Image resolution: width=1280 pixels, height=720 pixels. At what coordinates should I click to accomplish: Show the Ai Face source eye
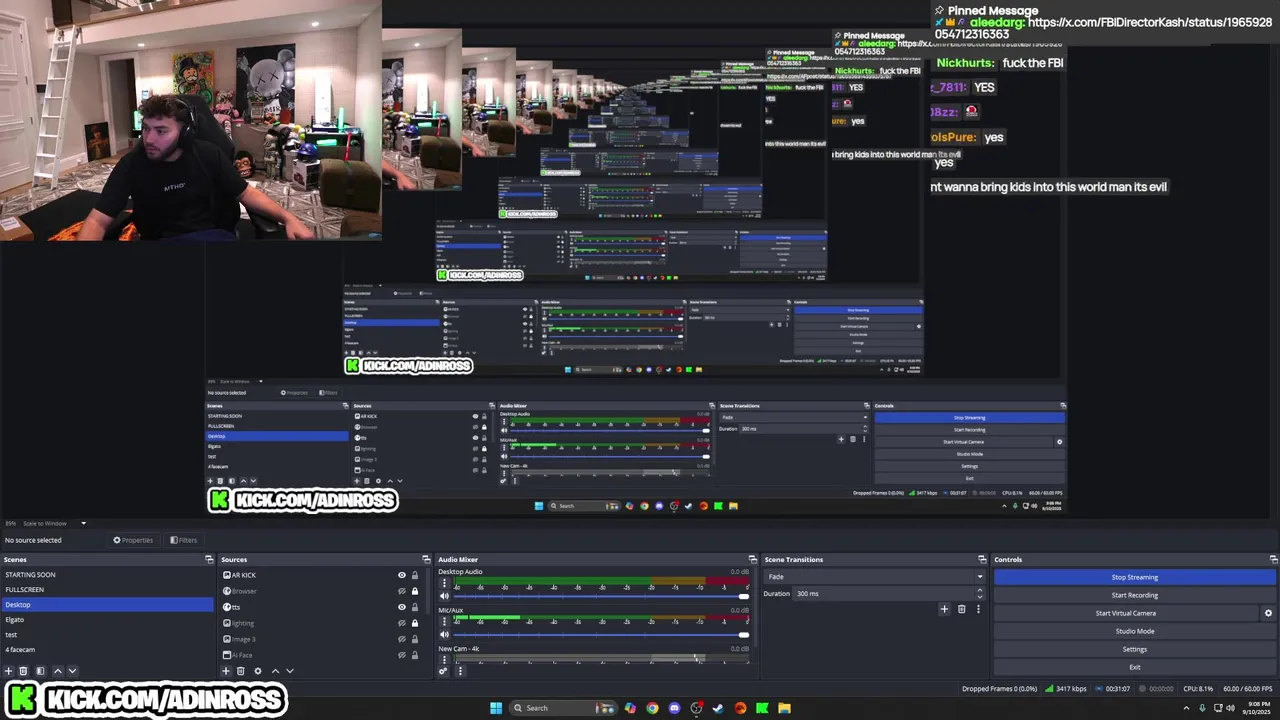pyautogui.click(x=402, y=655)
